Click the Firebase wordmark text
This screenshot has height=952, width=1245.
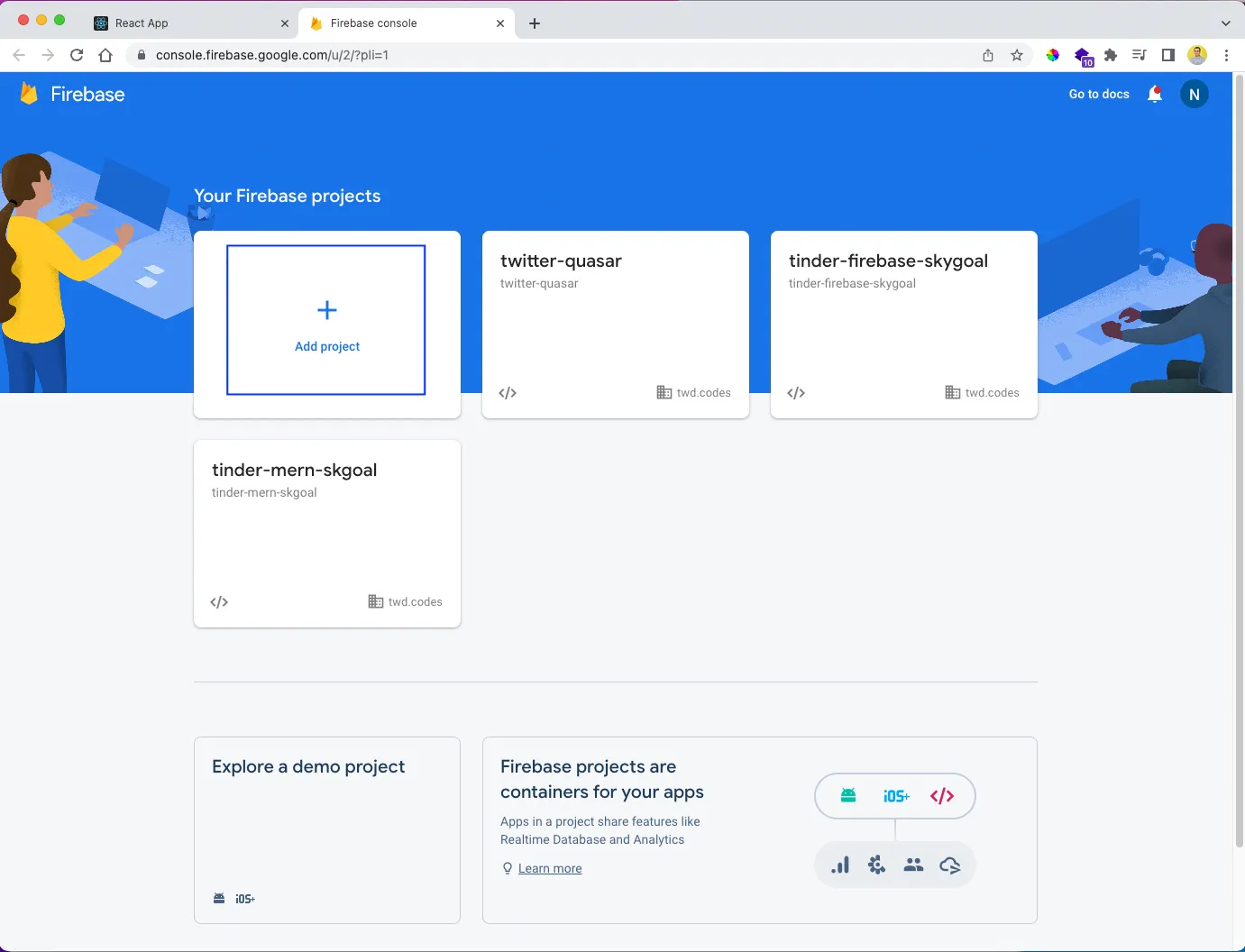[87, 94]
